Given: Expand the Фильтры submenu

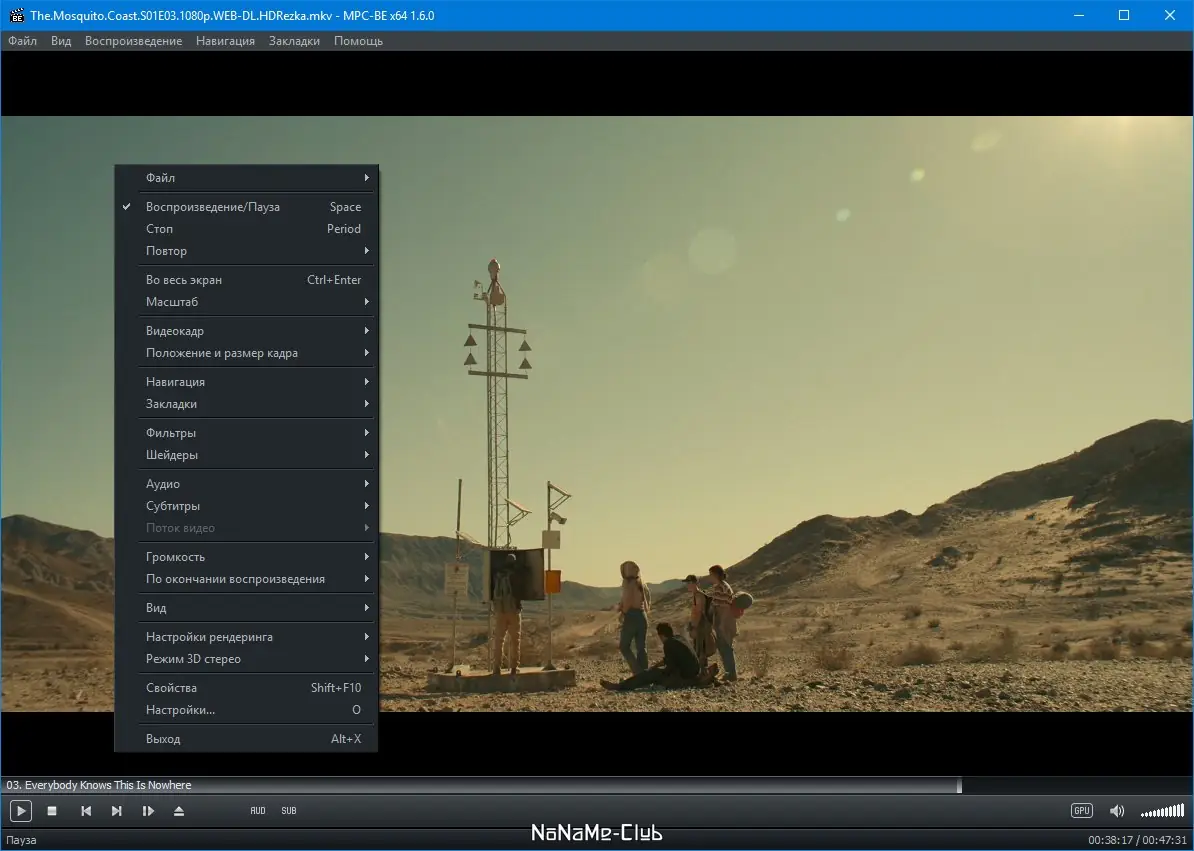Looking at the screenshot, I should (246, 433).
